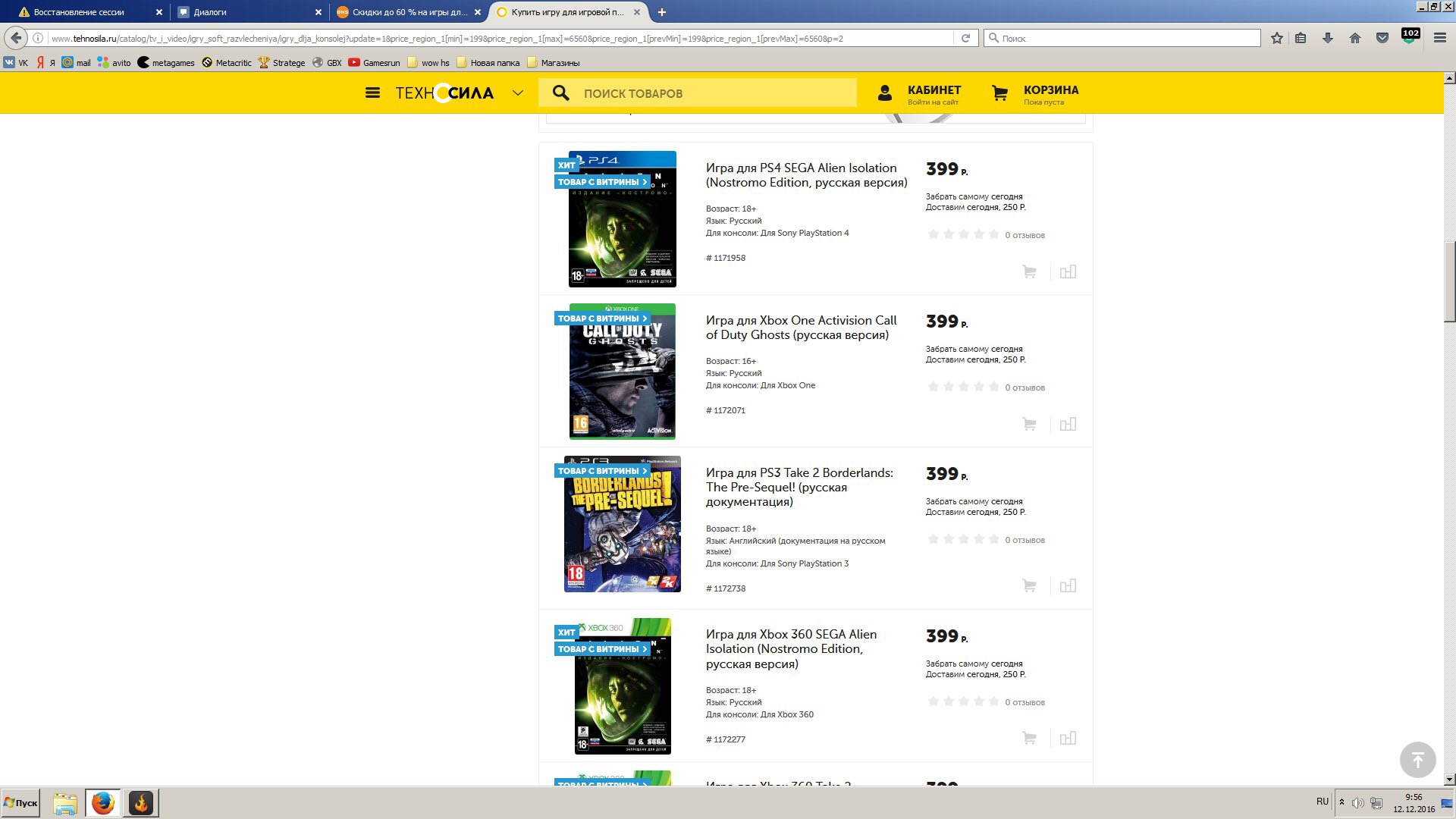Screen dimensions: 1456x819
Task: Open '0 отзывов' for Xbox 360 Alien Isolation
Action: tap(1025, 702)
